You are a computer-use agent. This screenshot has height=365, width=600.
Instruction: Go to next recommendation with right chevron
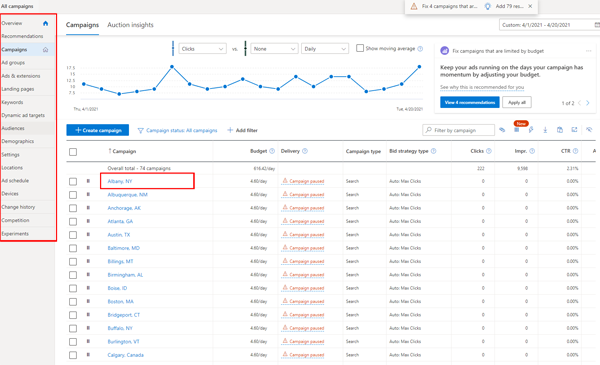(588, 103)
